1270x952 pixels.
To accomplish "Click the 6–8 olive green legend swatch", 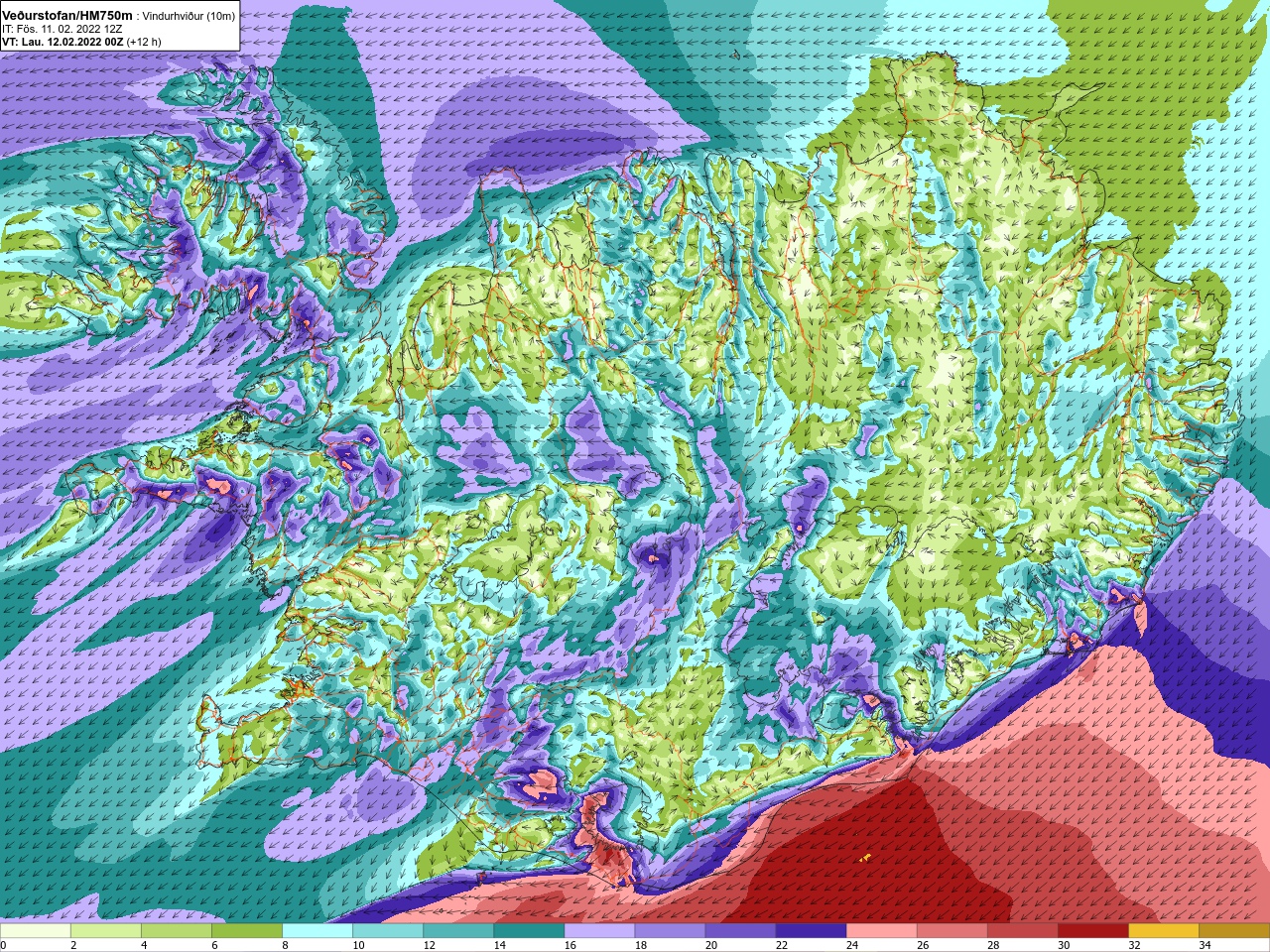I will [x=247, y=931].
